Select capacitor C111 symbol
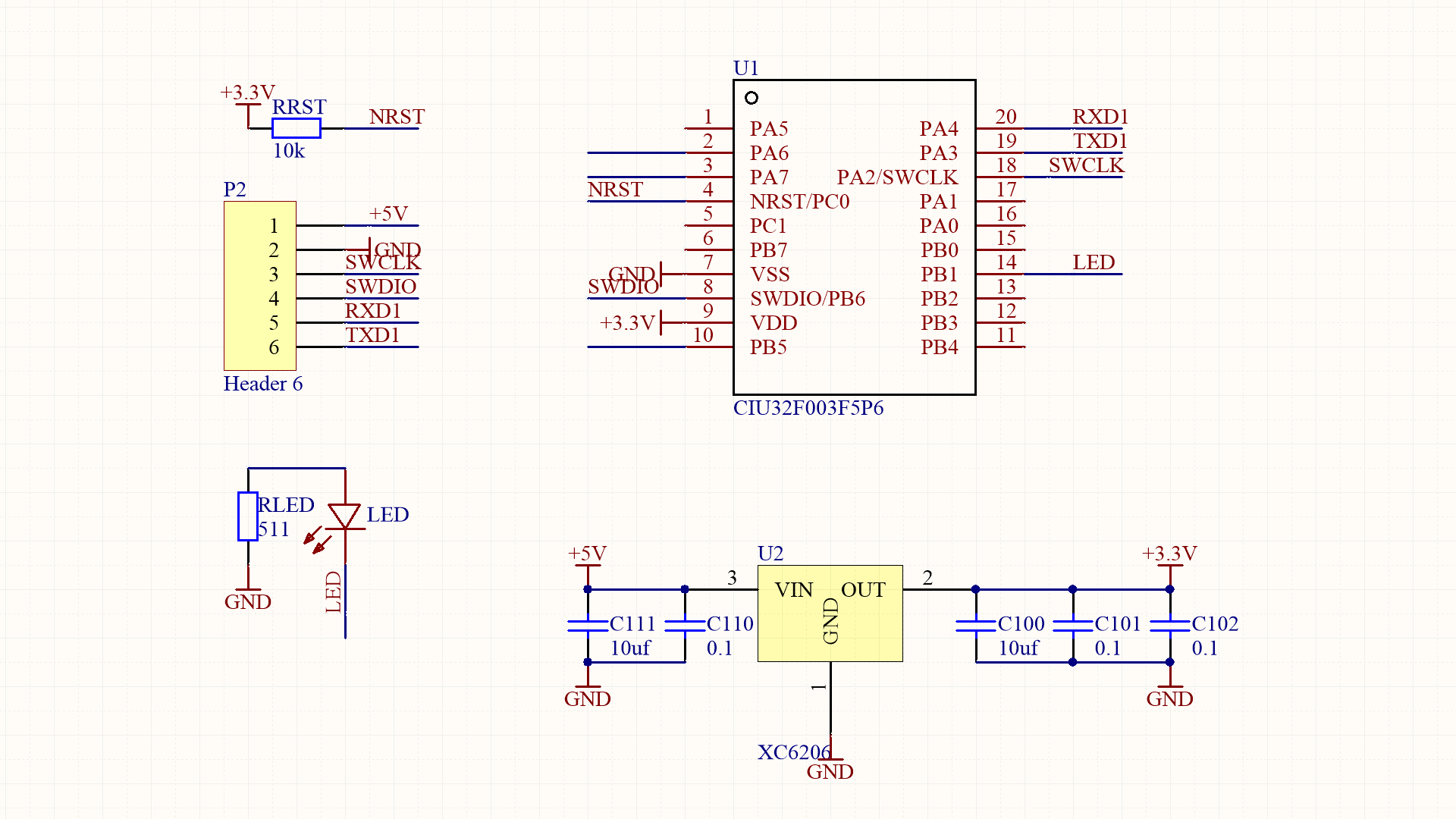 [588, 626]
